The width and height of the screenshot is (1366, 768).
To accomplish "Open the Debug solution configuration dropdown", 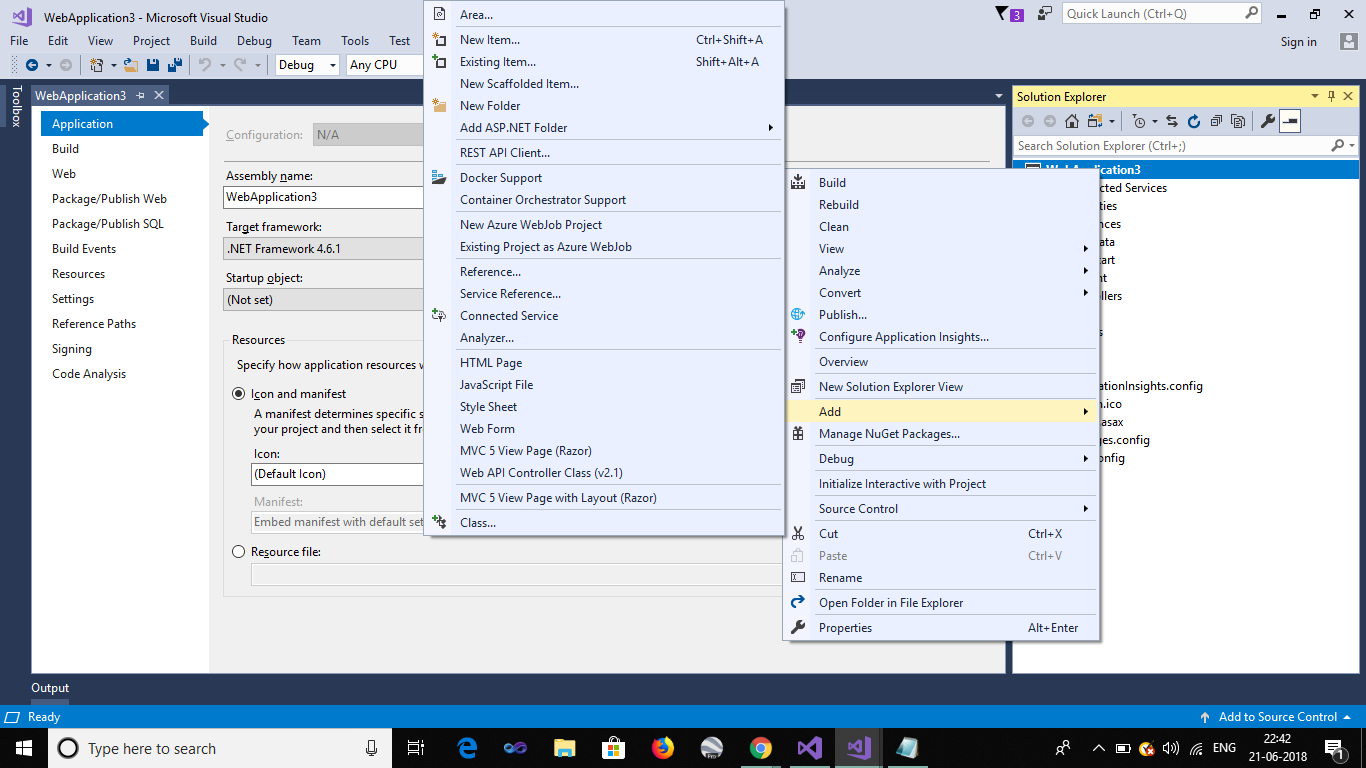I will pos(308,65).
